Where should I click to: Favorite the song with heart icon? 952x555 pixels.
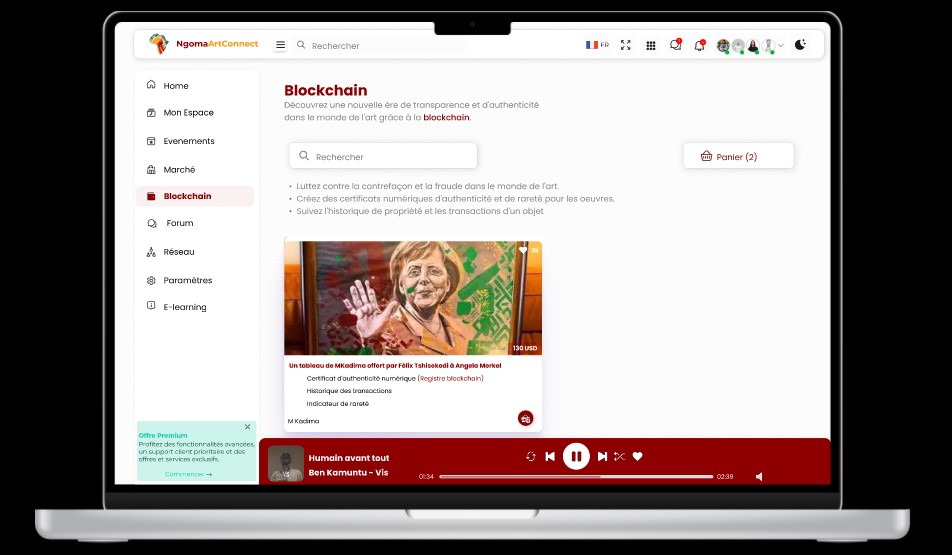(x=638, y=456)
